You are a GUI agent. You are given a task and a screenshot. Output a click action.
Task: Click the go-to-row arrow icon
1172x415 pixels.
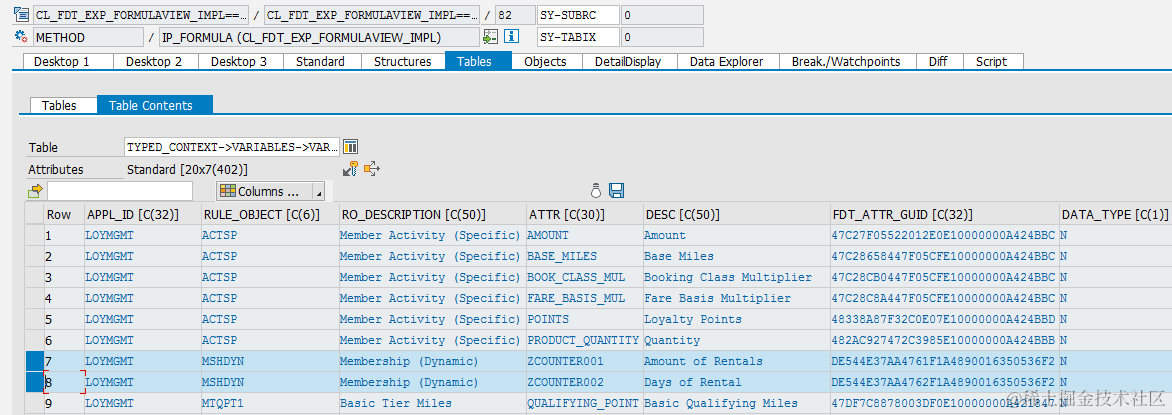click(x=35, y=191)
